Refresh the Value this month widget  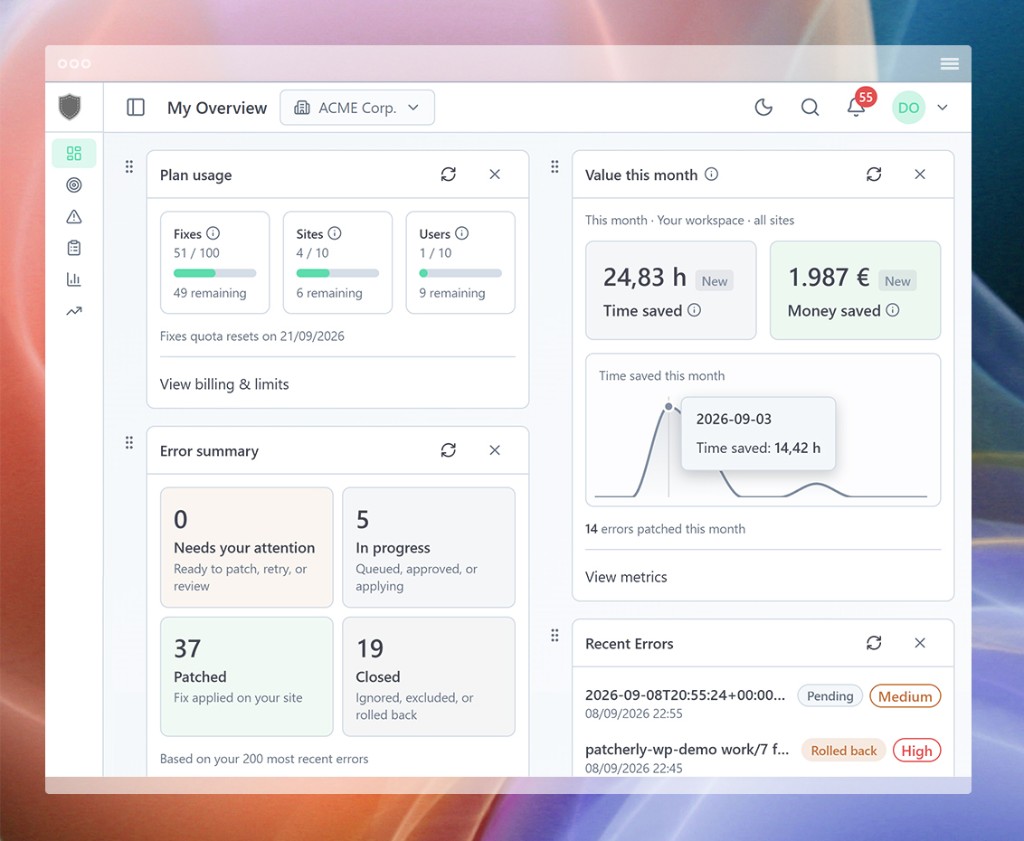(x=874, y=174)
